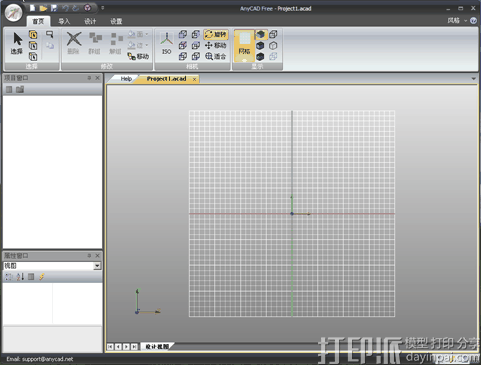This screenshot has height=365, width=481.
Task: Sort properties alphabetically icon
Action: point(20,276)
